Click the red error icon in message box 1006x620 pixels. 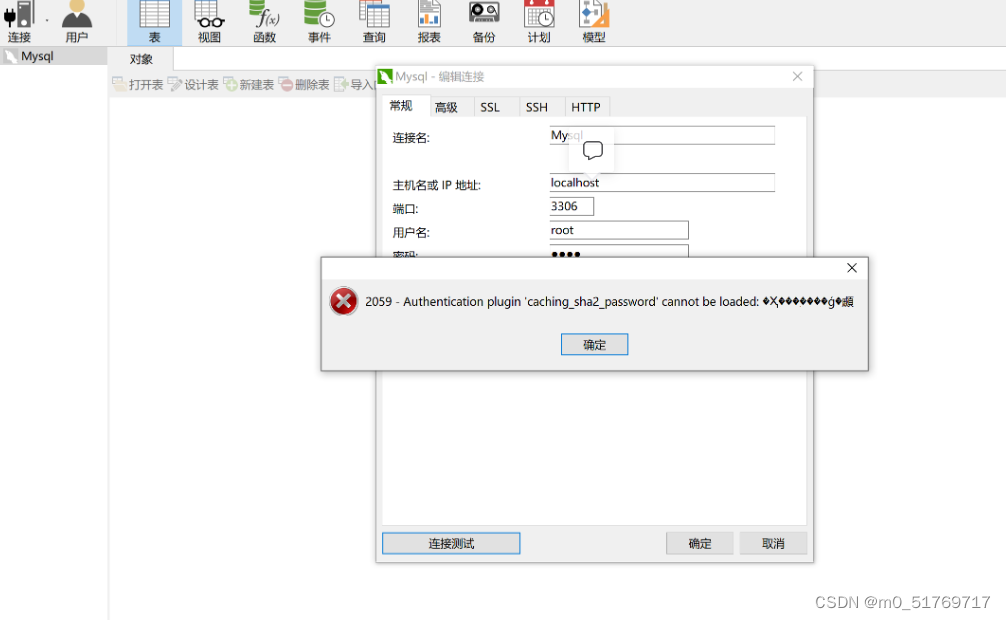click(x=344, y=301)
